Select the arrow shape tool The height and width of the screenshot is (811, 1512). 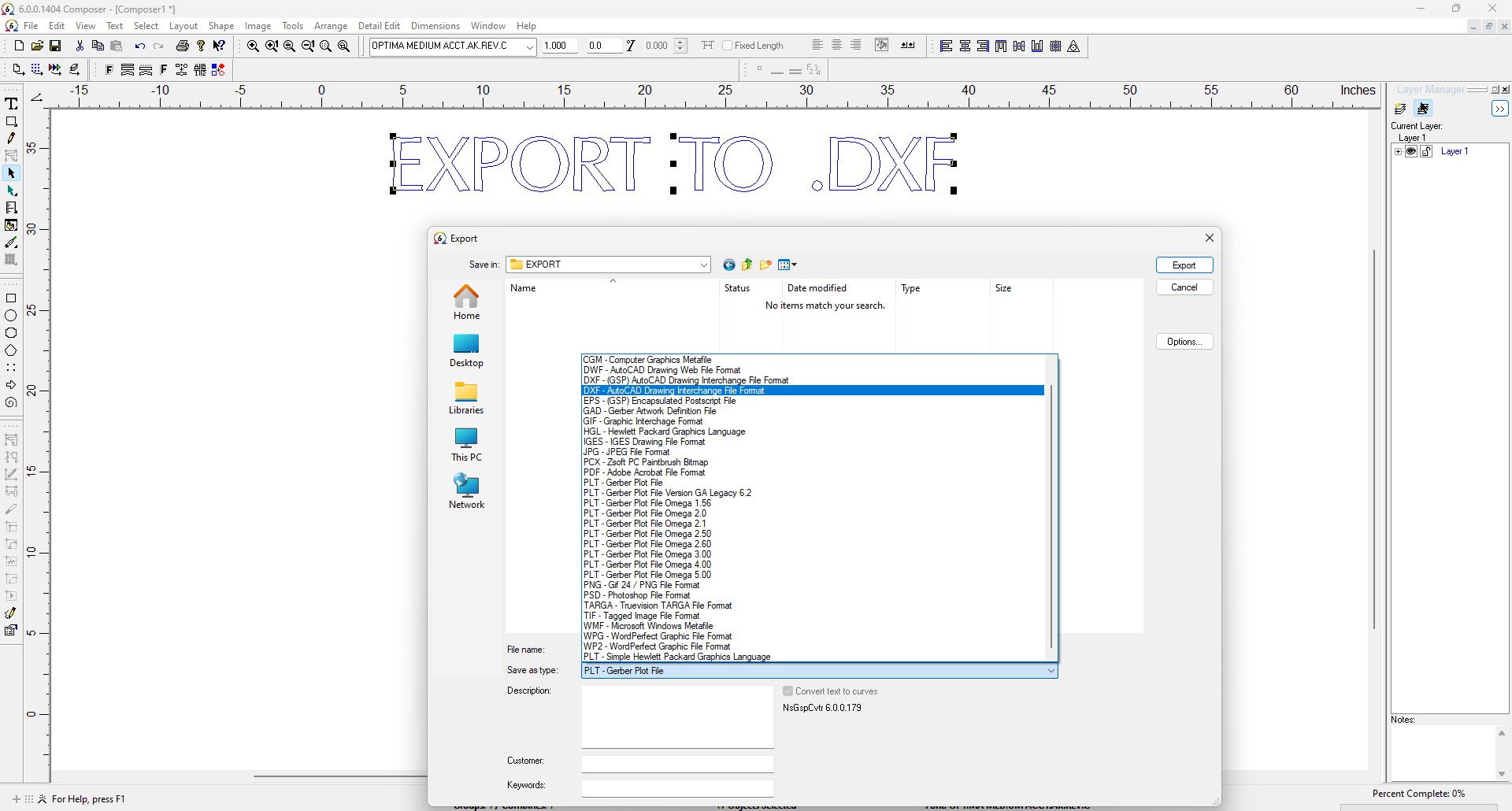(11, 385)
